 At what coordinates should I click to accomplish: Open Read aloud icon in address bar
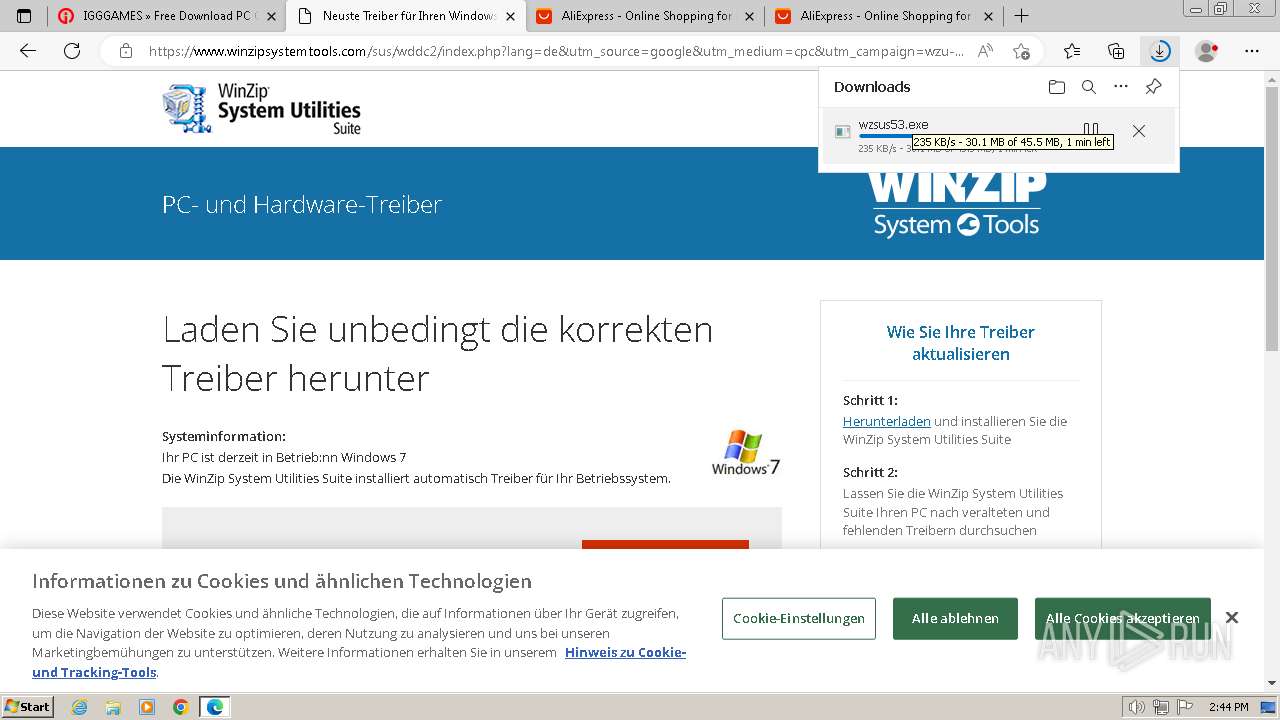point(985,51)
